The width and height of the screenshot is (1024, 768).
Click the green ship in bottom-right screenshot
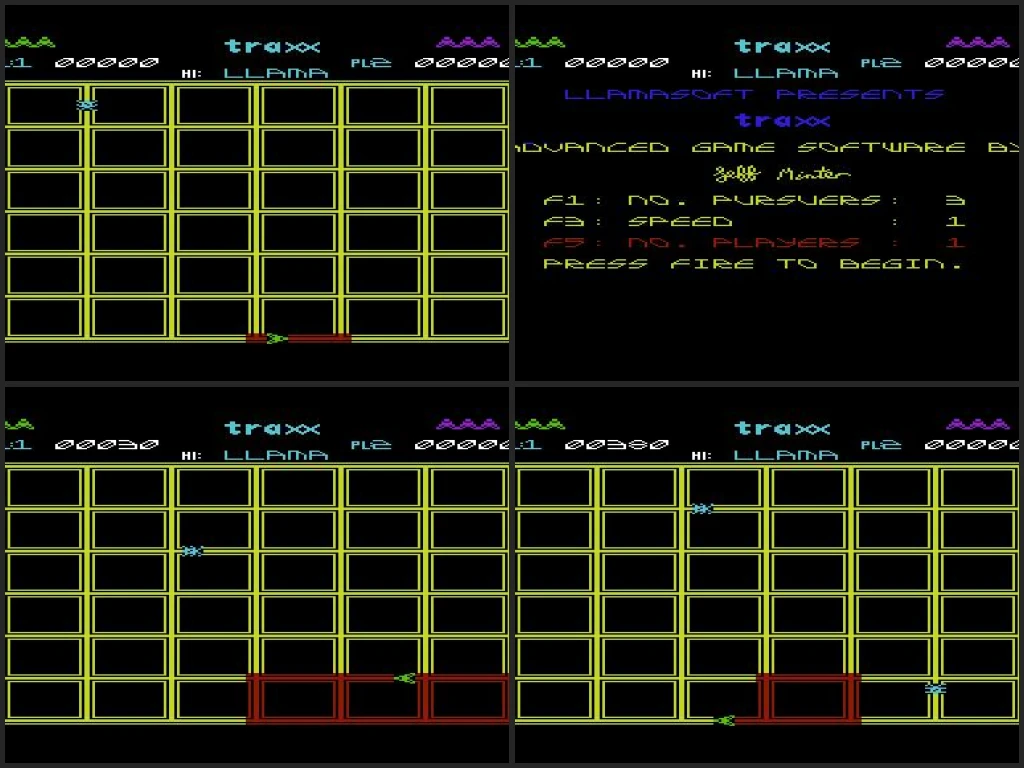point(724,720)
